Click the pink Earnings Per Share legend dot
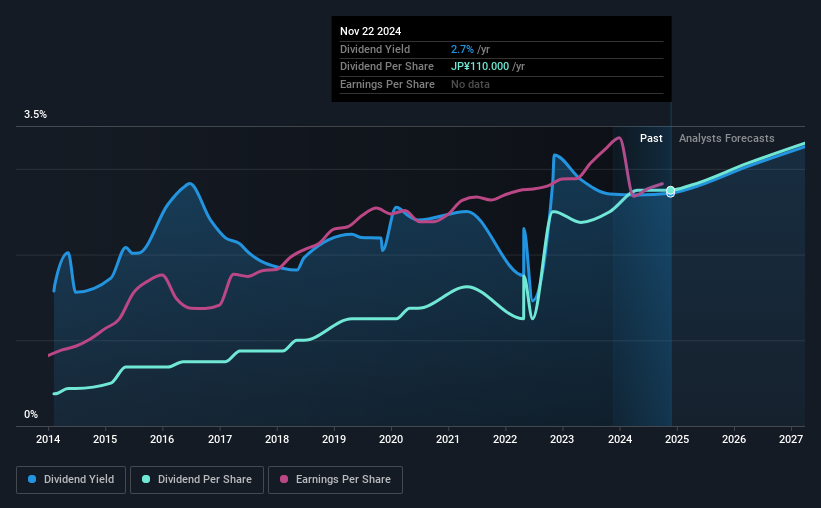This screenshot has height=508, width=821. pyautogui.click(x=284, y=480)
